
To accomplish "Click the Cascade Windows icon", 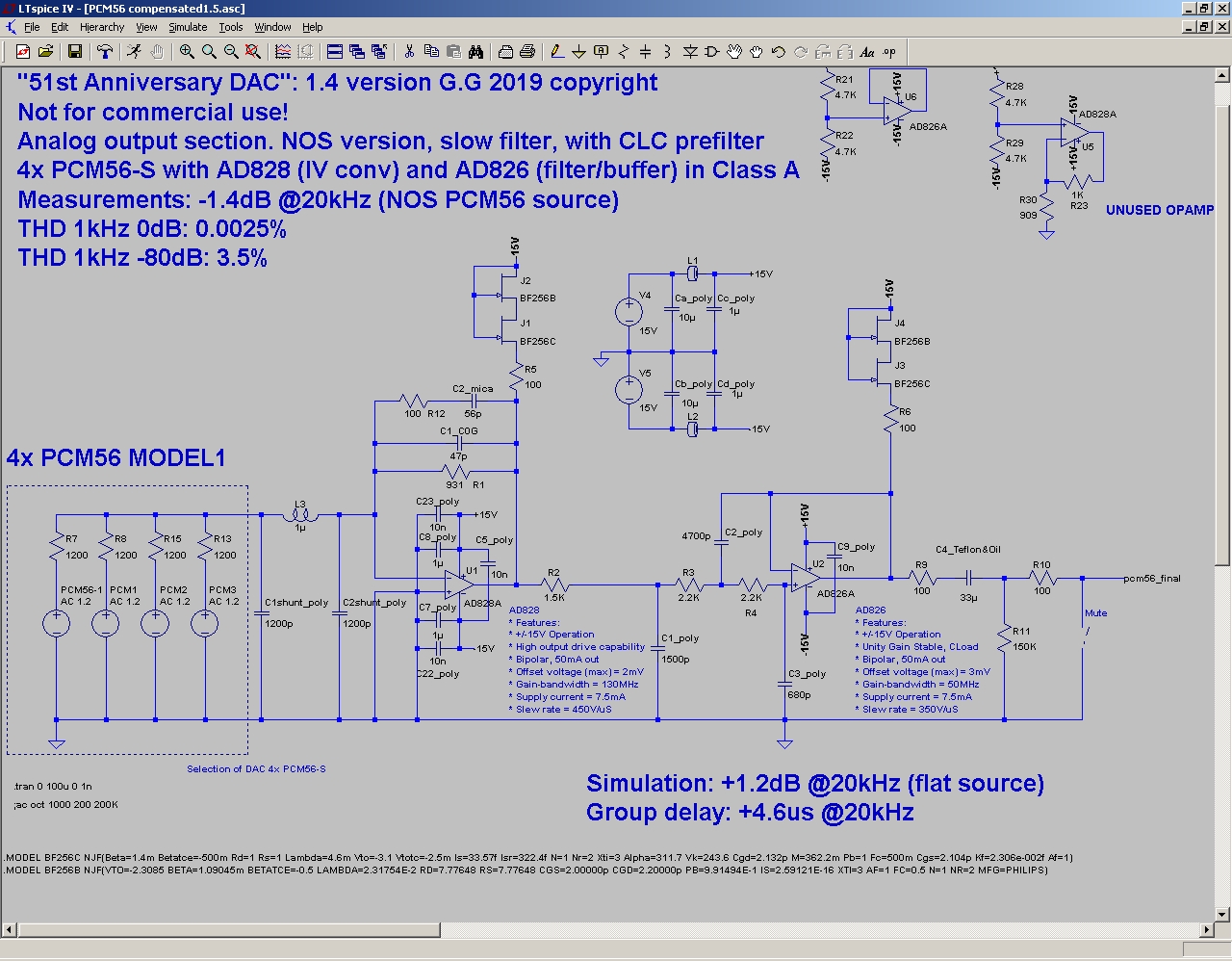I will pos(357,51).
